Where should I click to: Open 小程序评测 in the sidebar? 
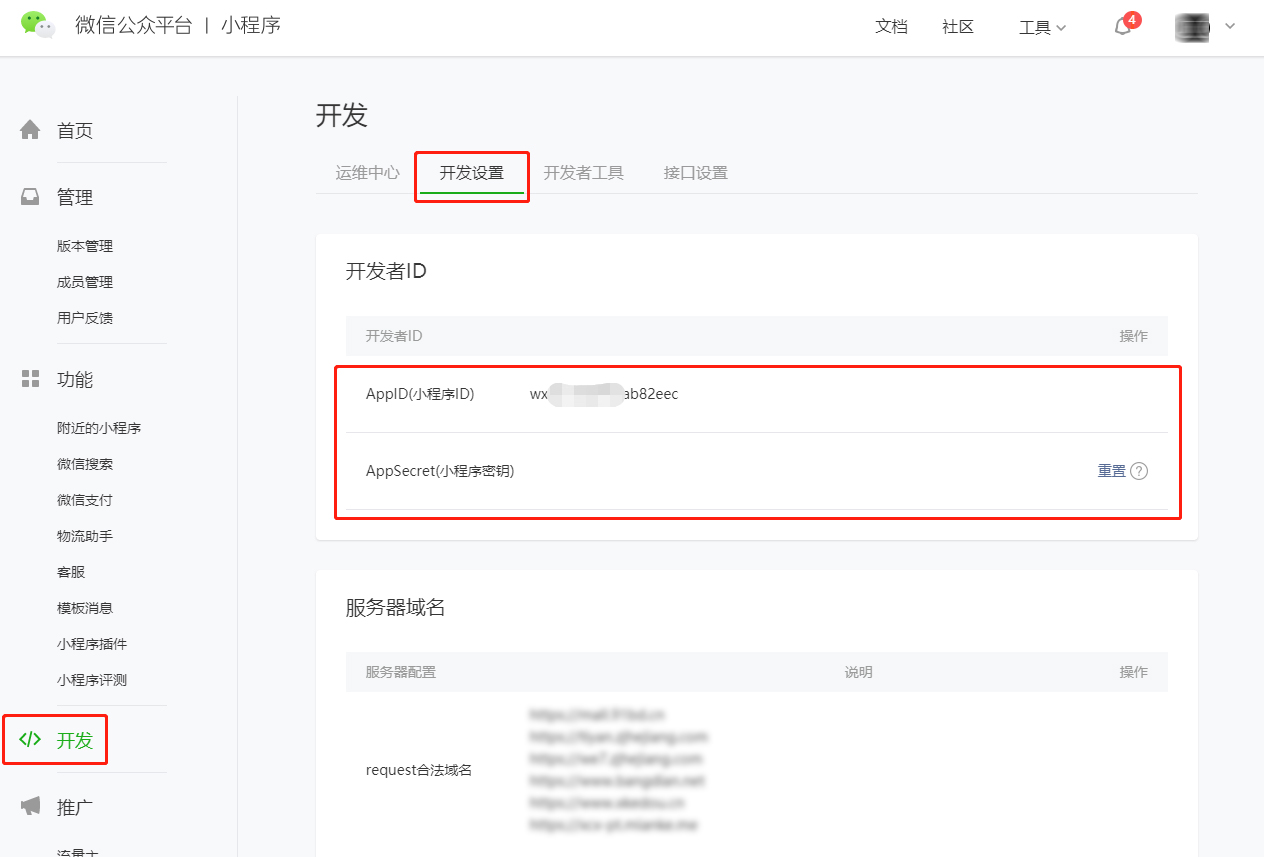[x=92, y=680]
